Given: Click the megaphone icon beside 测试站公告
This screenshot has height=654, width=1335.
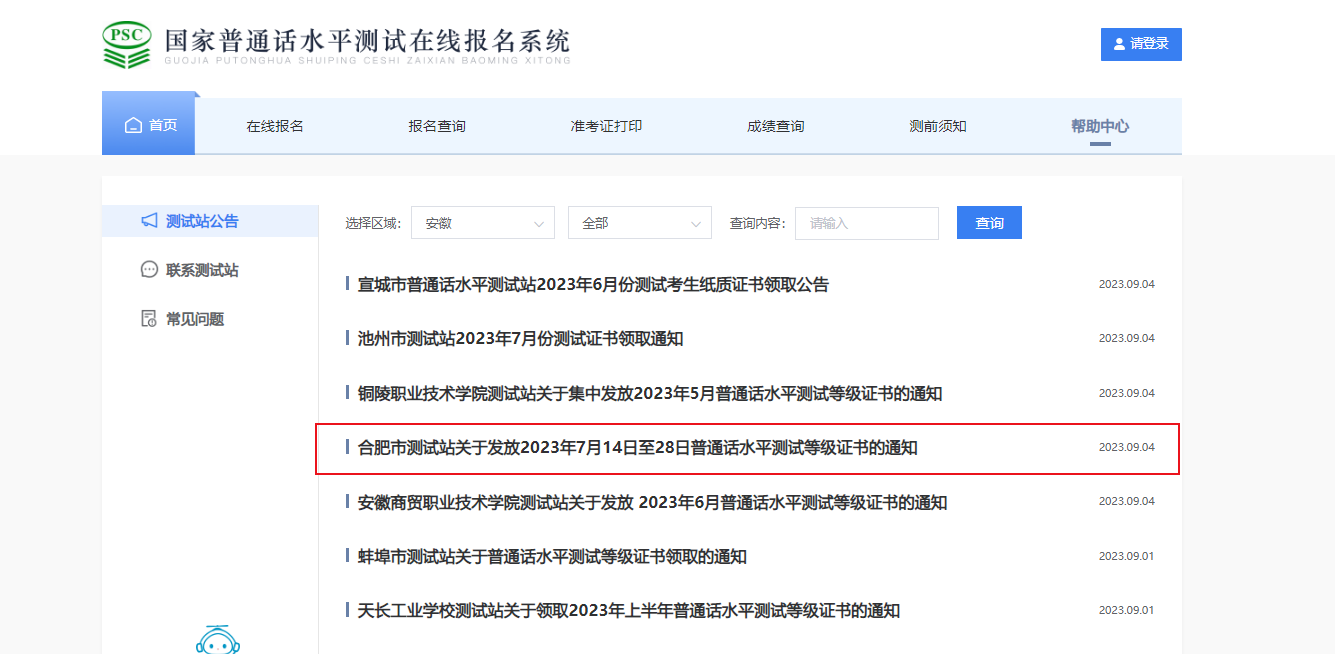Looking at the screenshot, I should click(149, 221).
